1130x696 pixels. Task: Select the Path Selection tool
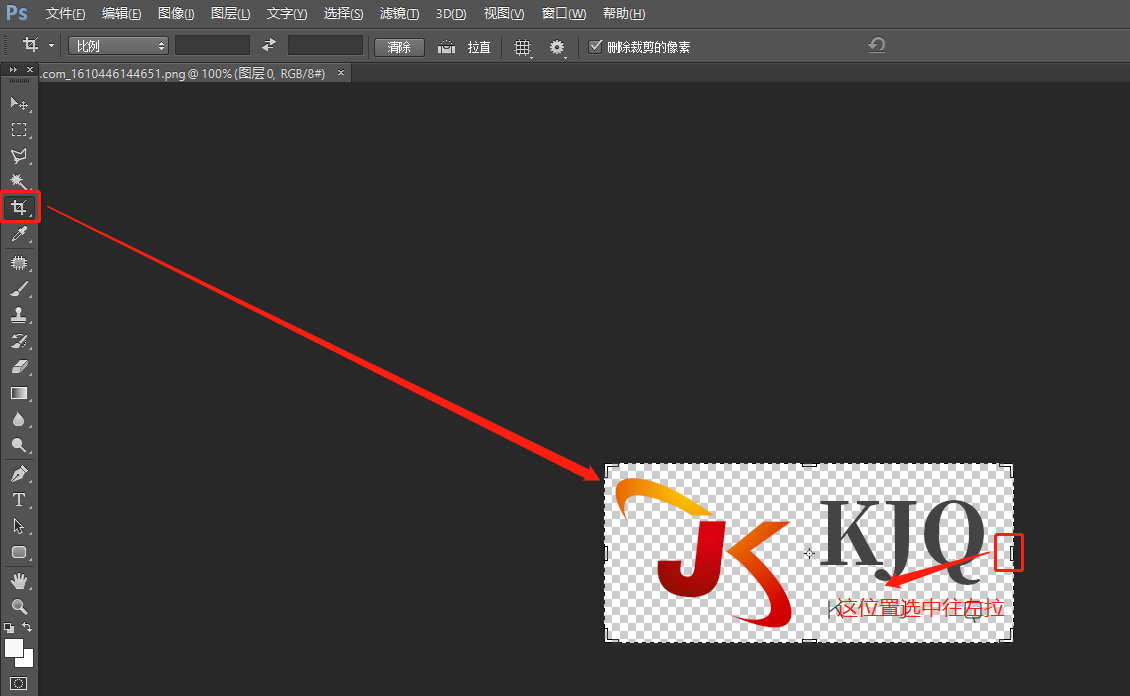point(19,526)
